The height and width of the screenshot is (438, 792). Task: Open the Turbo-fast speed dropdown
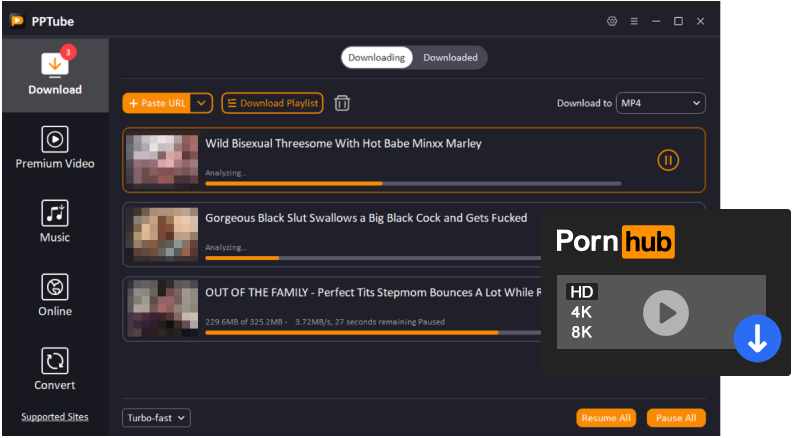156,418
